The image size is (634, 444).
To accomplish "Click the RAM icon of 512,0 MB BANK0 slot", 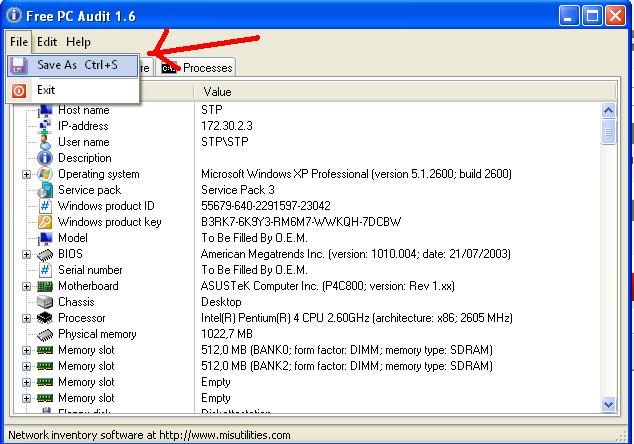I will [x=45, y=350].
